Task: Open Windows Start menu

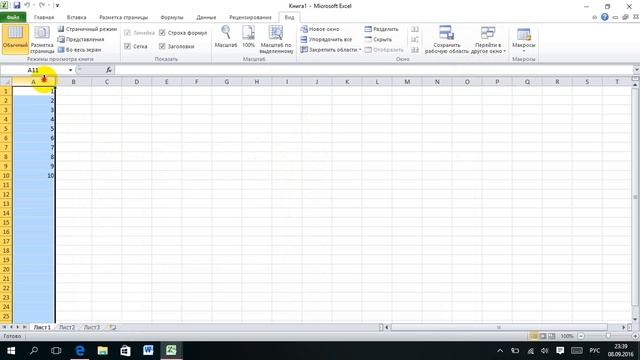Action: [x=11, y=351]
